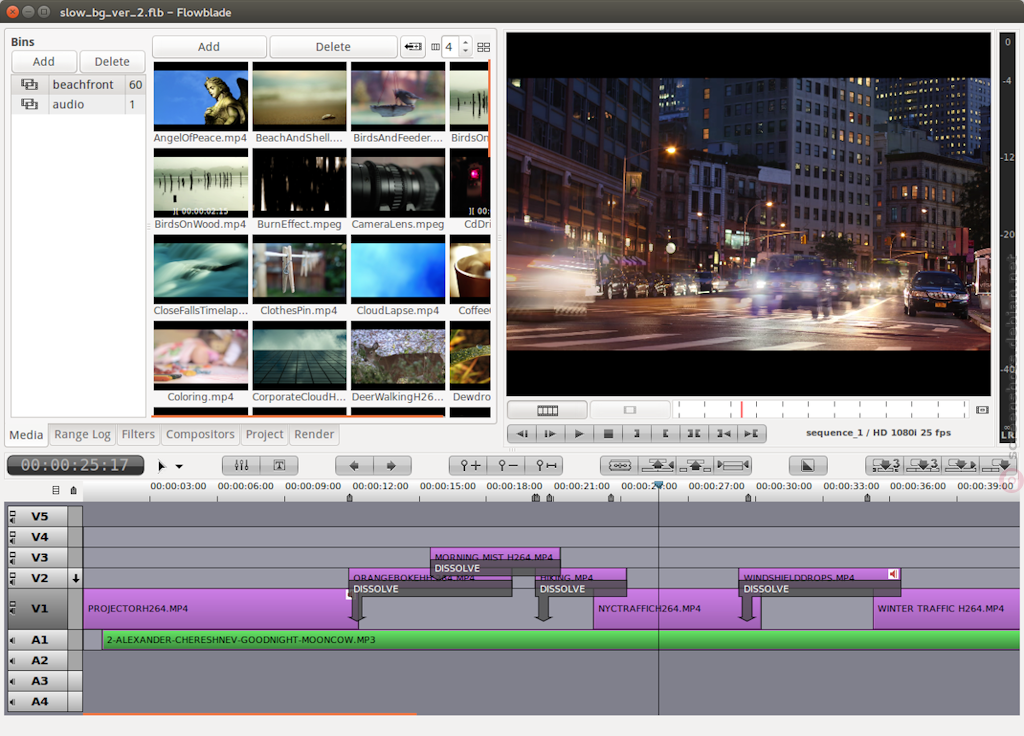Click the redo arrow button
The image size is (1024, 736).
click(392, 465)
